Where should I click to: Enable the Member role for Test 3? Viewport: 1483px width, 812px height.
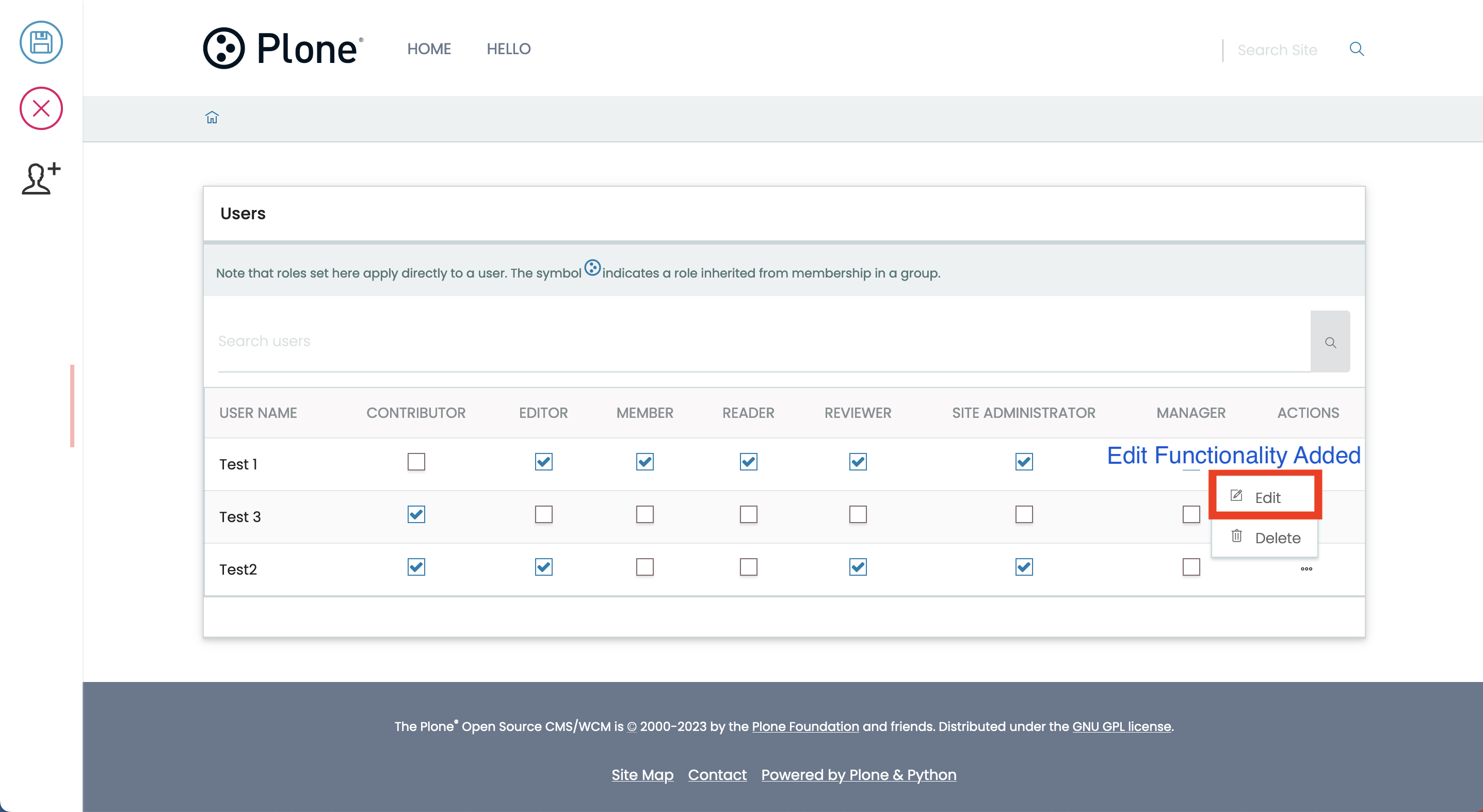(x=645, y=514)
